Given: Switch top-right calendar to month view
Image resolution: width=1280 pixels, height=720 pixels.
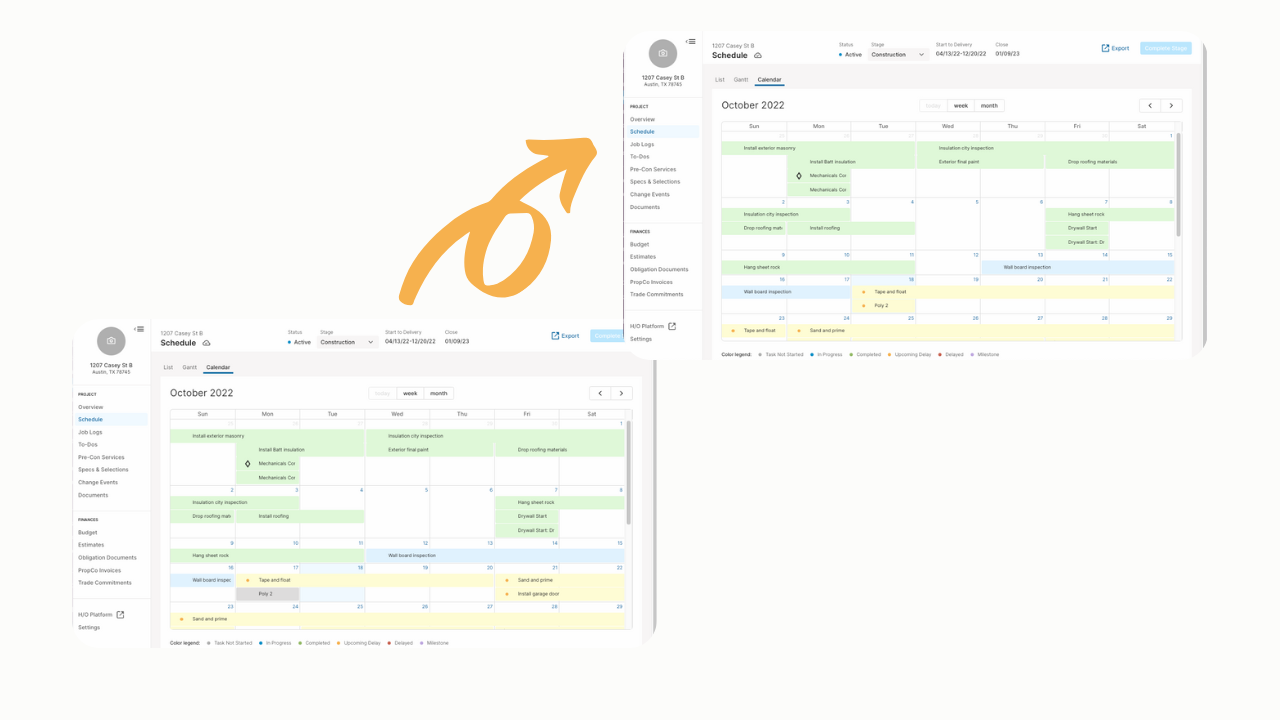Looking at the screenshot, I should (x=989, y=105).
